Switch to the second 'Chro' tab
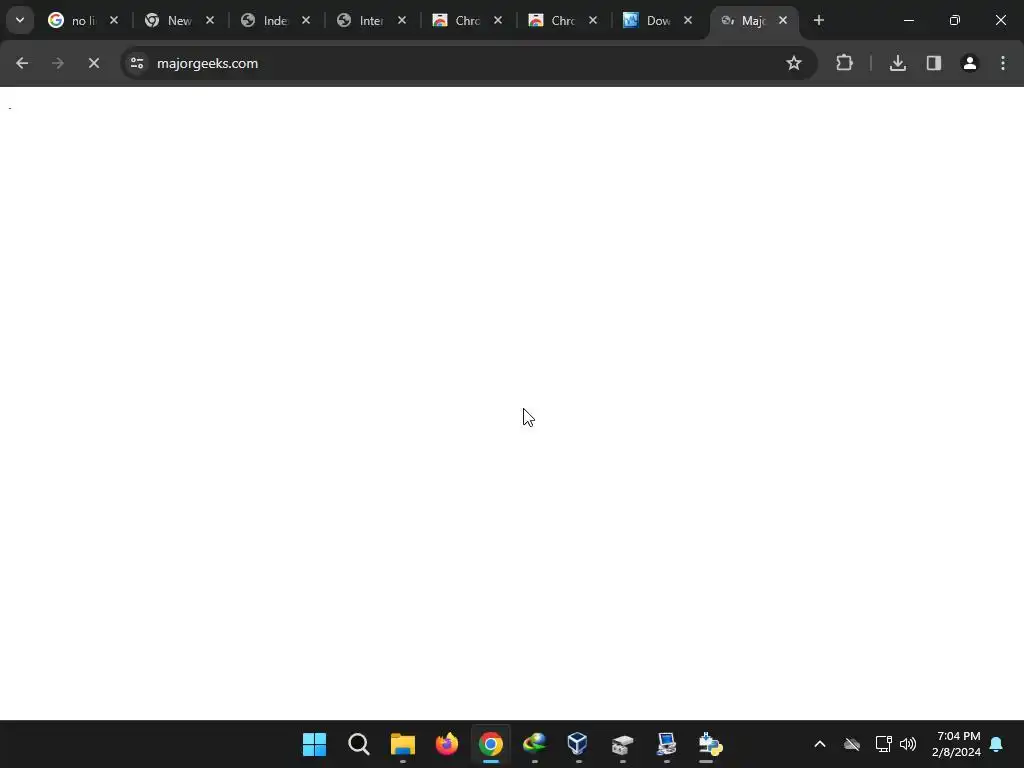 [552, 20]
